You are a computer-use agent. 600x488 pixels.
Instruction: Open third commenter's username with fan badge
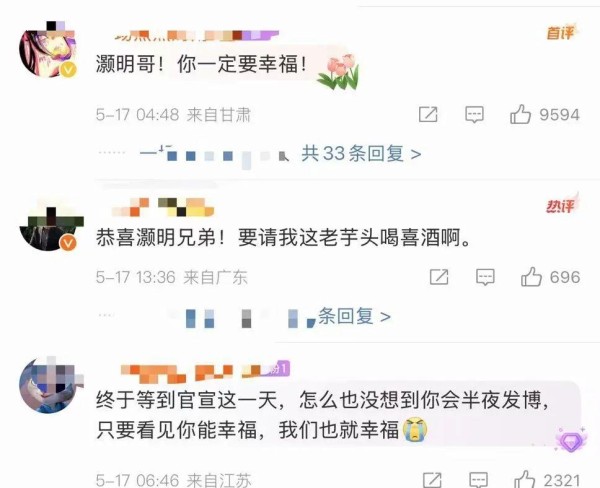pyautogui.click(x=205, y=372)
